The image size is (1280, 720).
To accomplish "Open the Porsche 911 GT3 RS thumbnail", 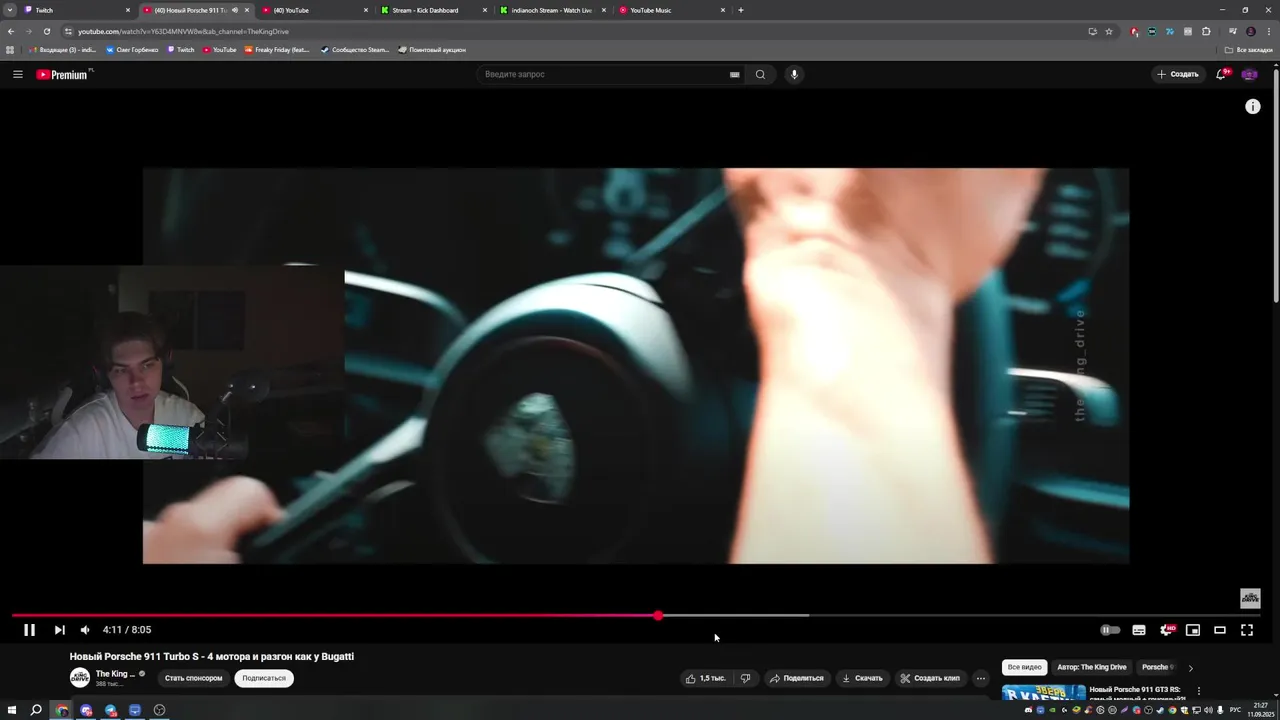I will coord(1044,692).
